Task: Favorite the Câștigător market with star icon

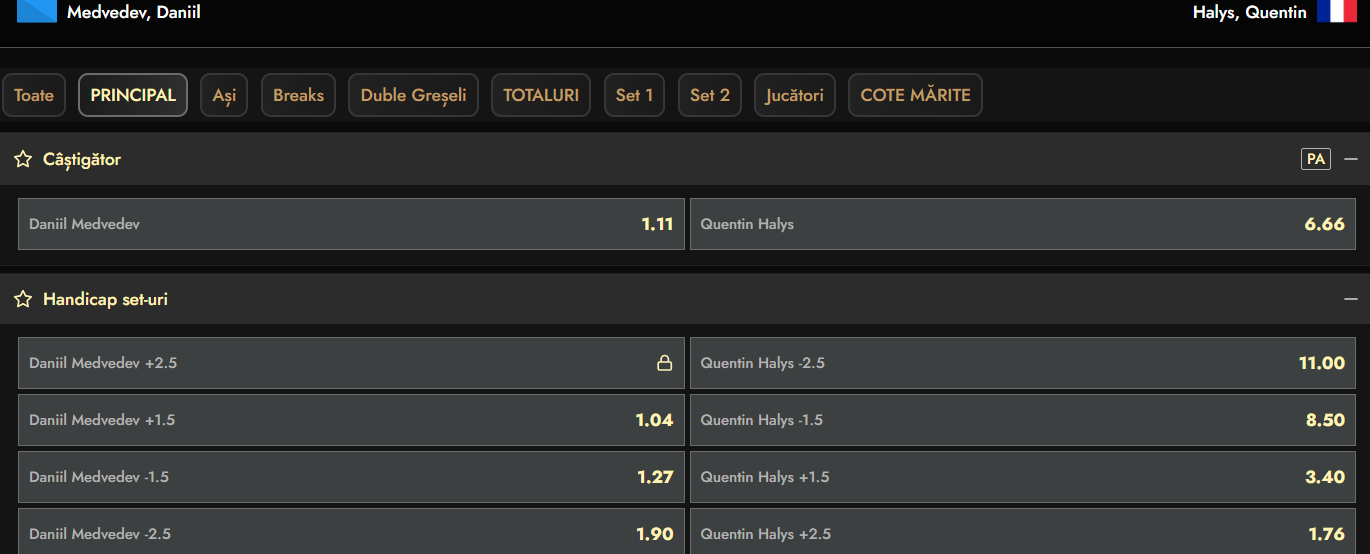Action: point(23,159)
